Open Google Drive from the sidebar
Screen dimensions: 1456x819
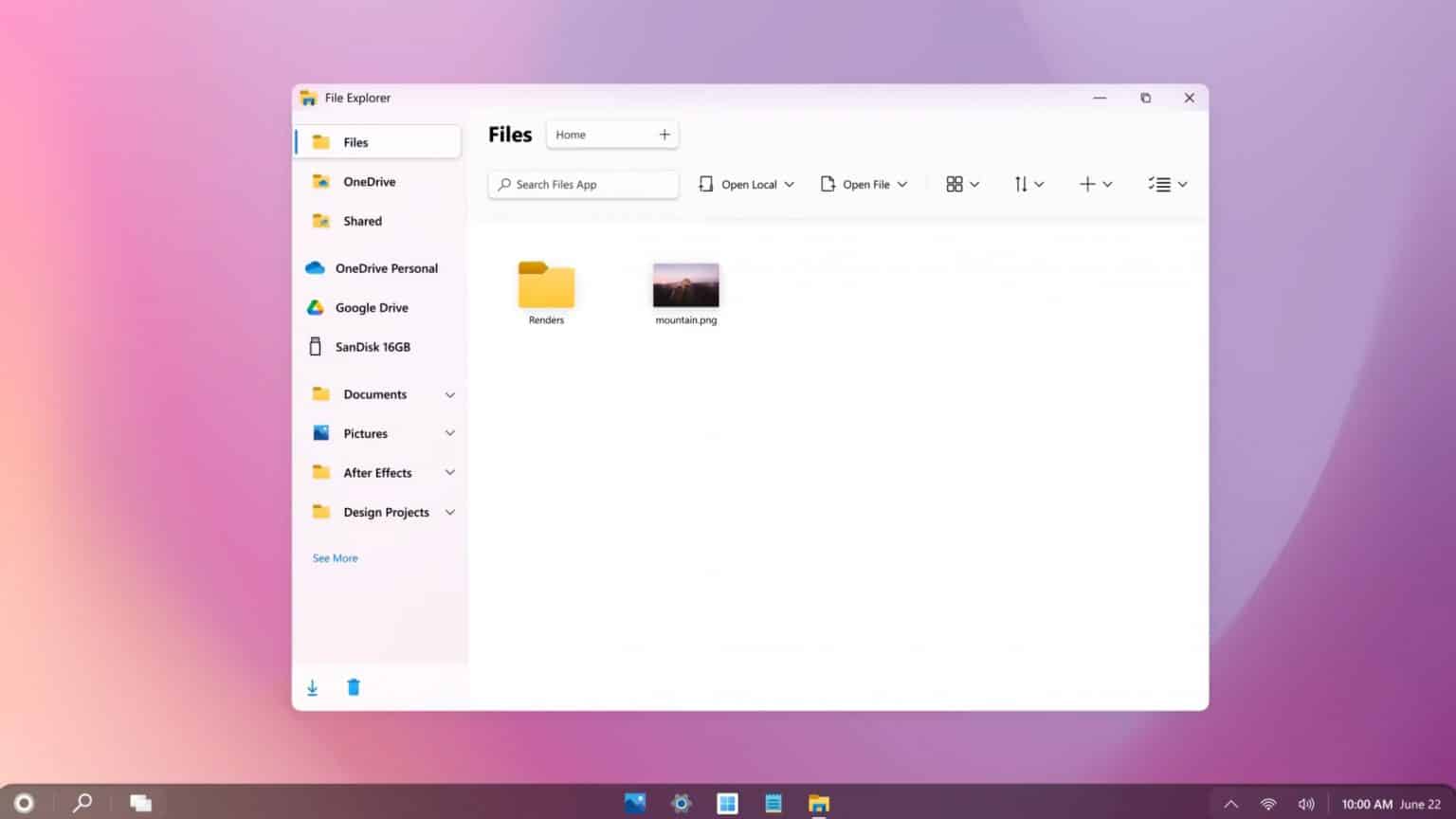tap(371, 307)
